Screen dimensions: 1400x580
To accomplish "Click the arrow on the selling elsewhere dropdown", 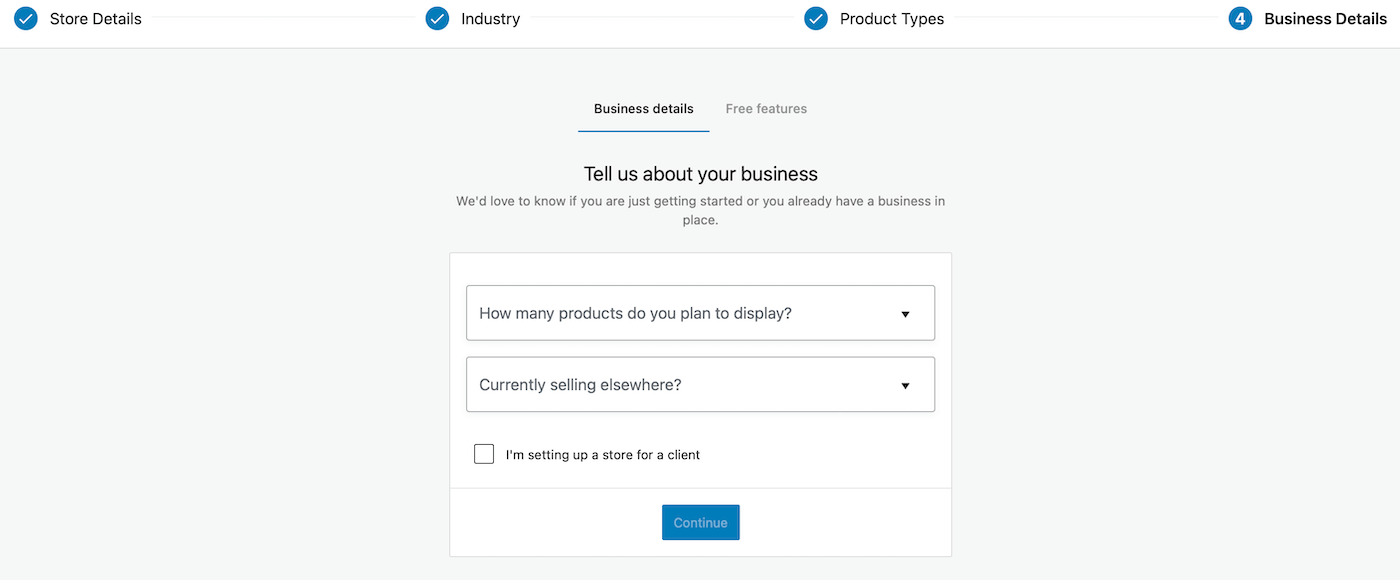I will coord(905,386).
